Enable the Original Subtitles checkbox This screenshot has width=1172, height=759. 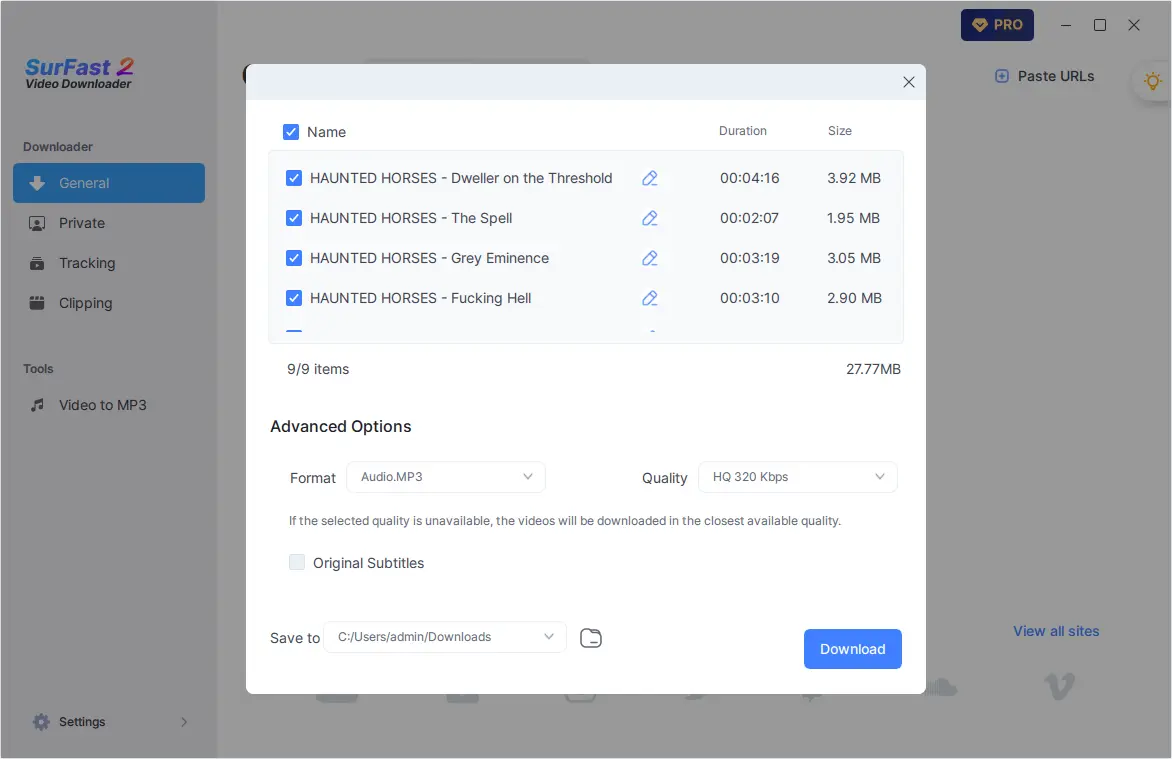[x=297, y=562]
